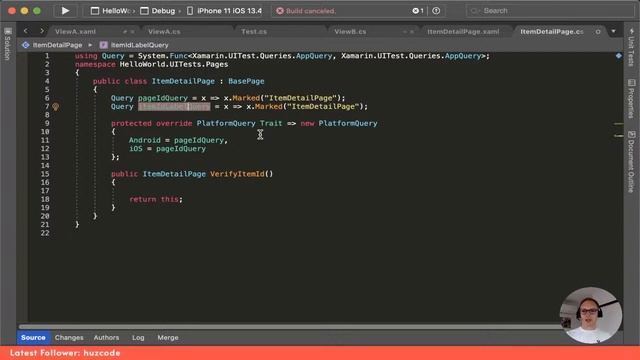Close the ItemDetailPage.cs tab
This screenshot has width=640, height=360.
pyautogui.click(x=598, y=31)
